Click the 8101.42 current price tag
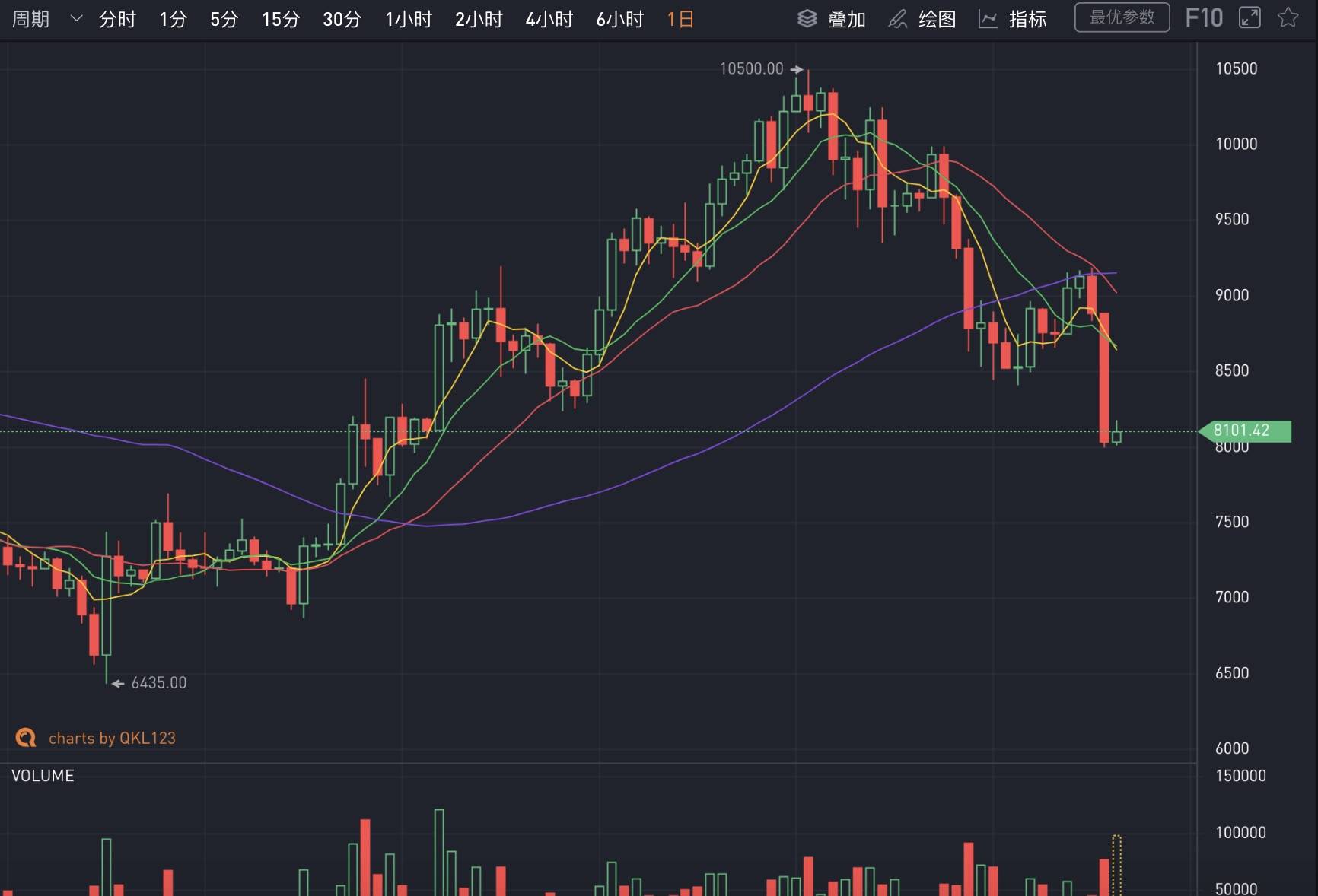 (x=1245, y=431)
